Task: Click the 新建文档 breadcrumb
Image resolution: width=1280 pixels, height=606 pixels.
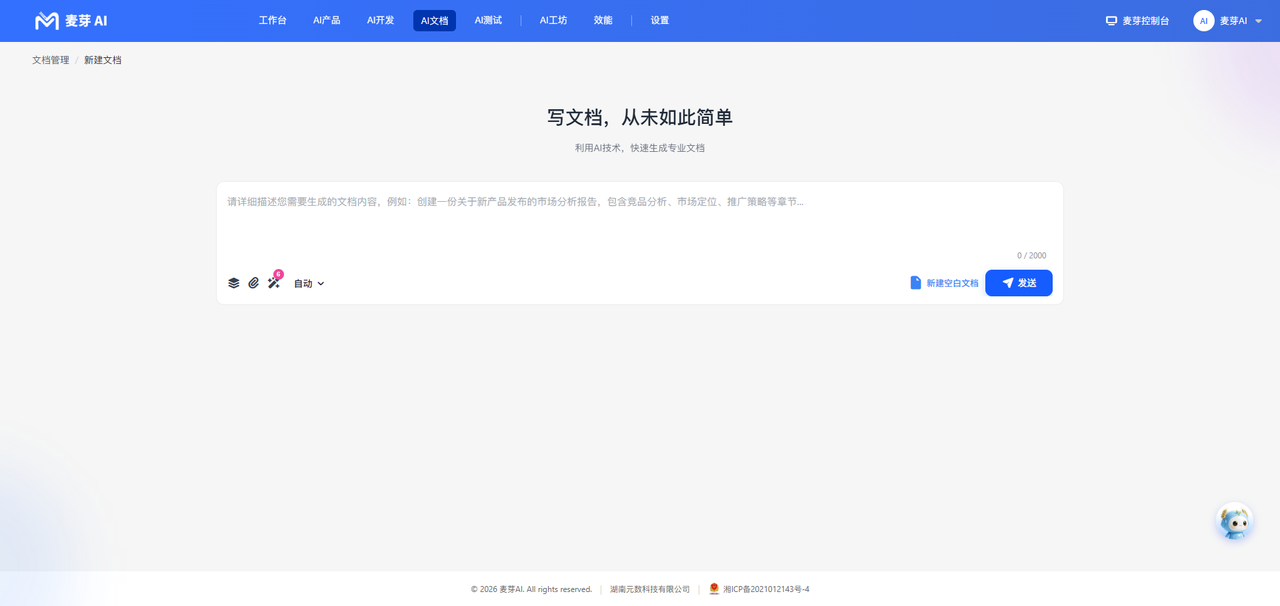Action: click(x=103, y=60)
